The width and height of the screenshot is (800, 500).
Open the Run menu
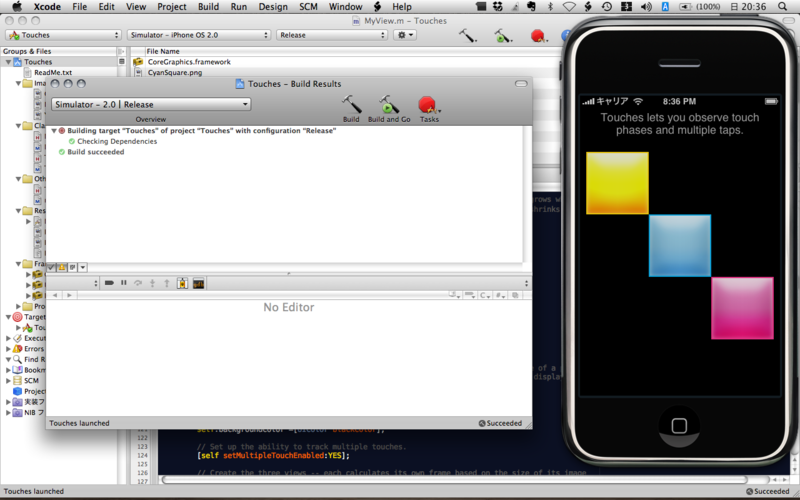tap(238, 7)
